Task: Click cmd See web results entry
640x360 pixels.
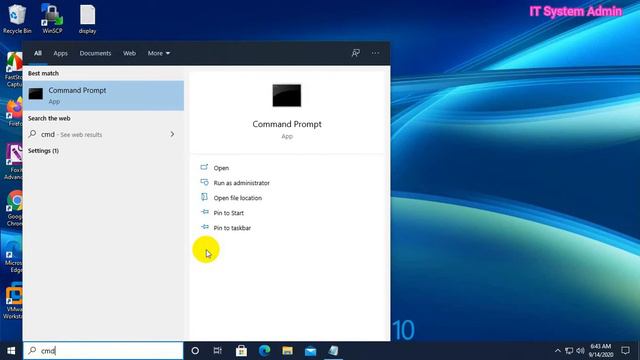Action: coord(103,134)
